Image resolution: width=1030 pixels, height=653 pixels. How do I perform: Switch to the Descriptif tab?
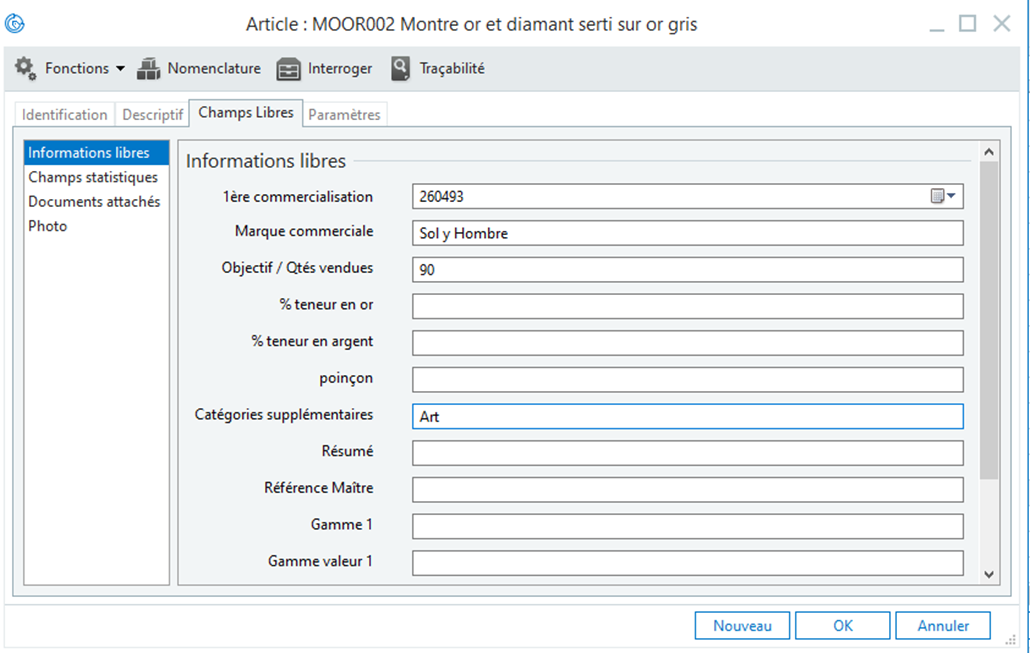click(152, 115)
